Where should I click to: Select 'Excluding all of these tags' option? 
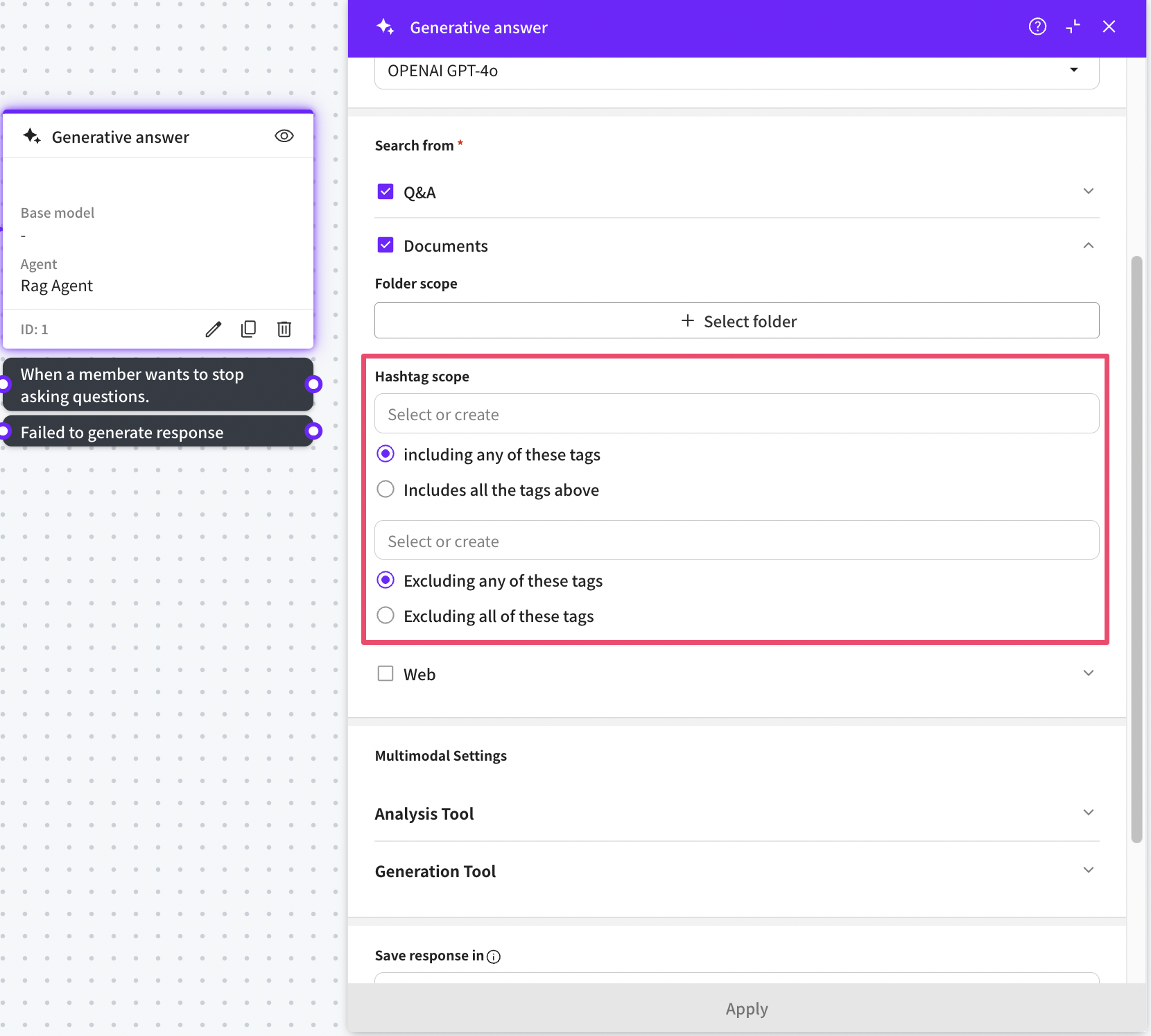[386, 616]
